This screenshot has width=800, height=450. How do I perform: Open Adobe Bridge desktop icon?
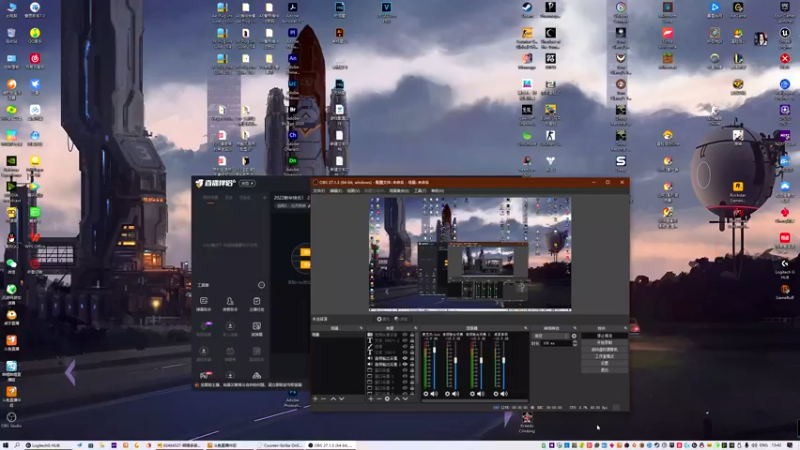292,115
